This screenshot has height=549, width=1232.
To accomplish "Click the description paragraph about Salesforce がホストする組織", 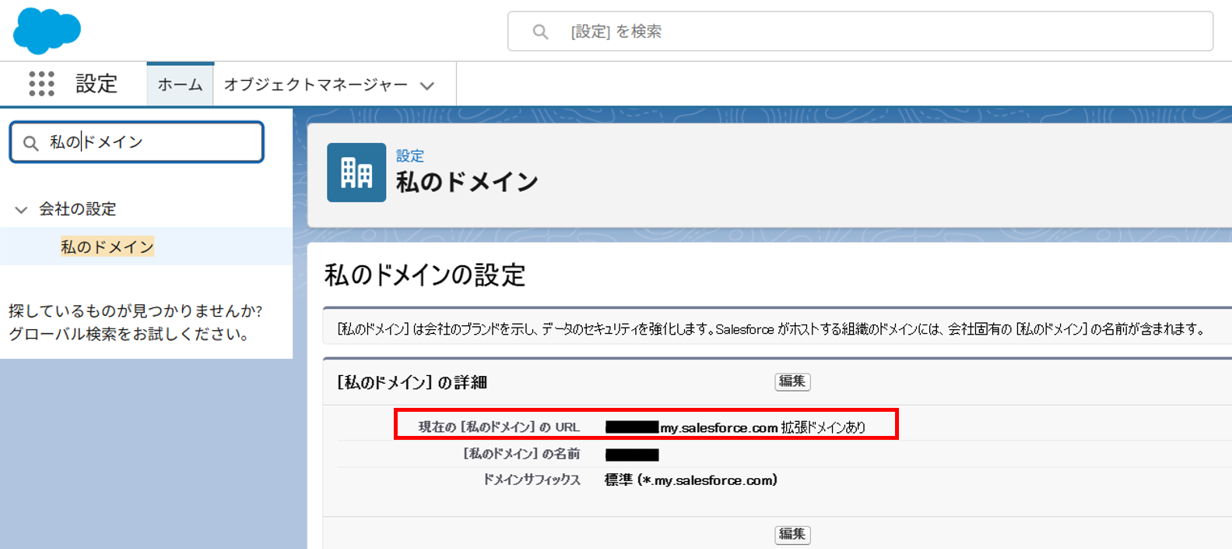I will coord(769,329).
